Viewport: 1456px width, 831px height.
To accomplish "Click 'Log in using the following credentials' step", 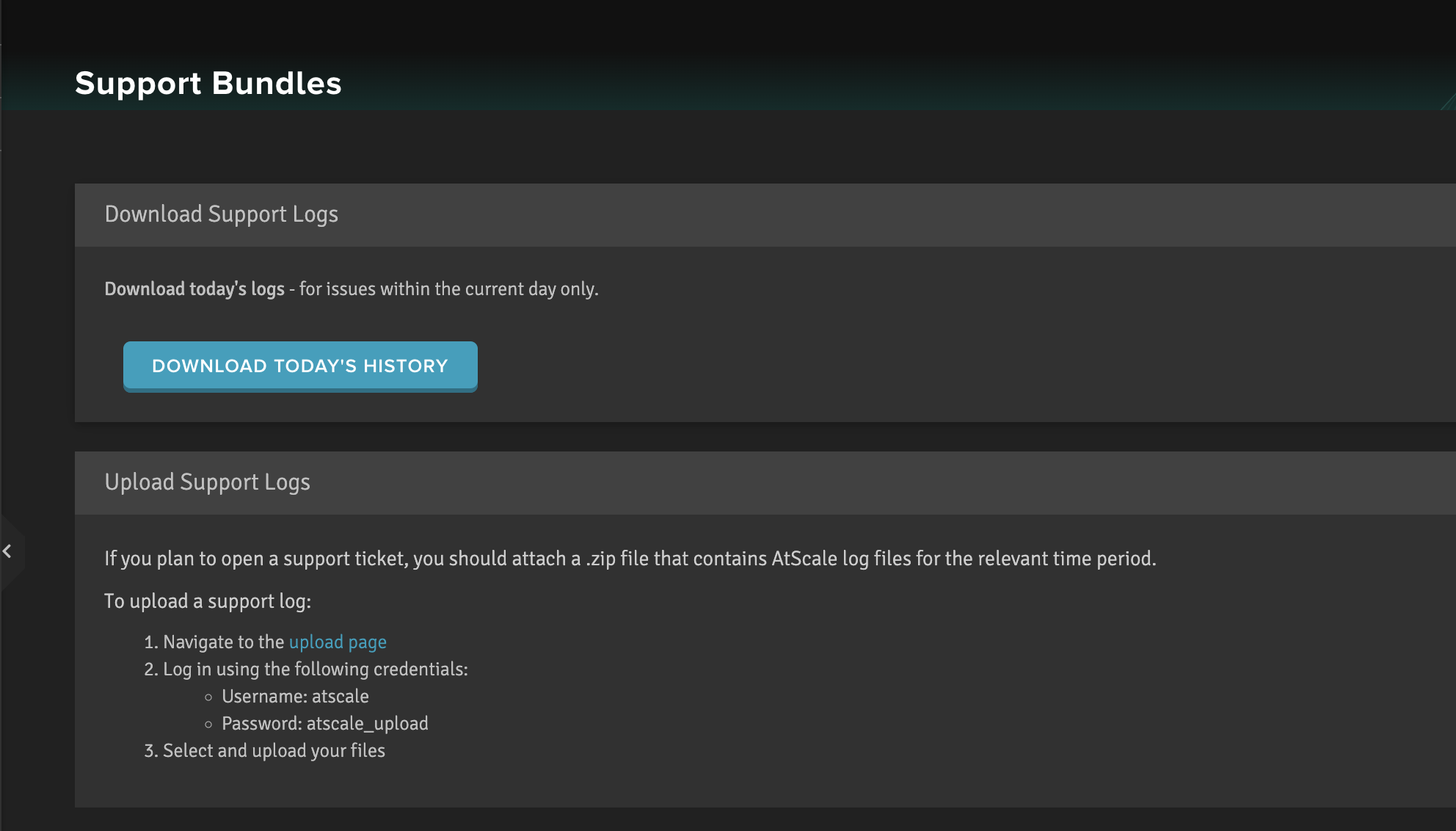I will tap(316, 669).
